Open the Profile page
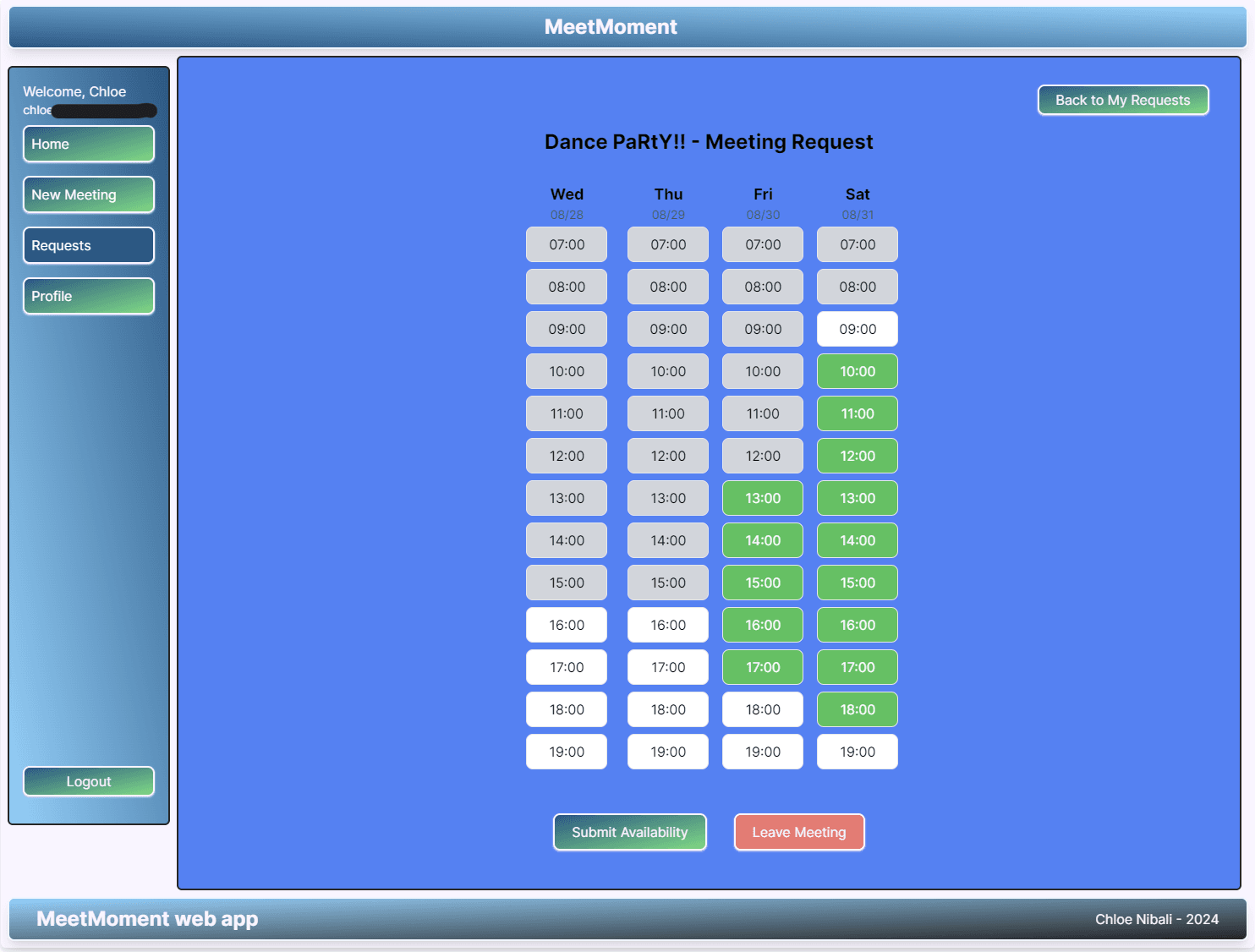The image size is (1255, 952). point(88,296)
